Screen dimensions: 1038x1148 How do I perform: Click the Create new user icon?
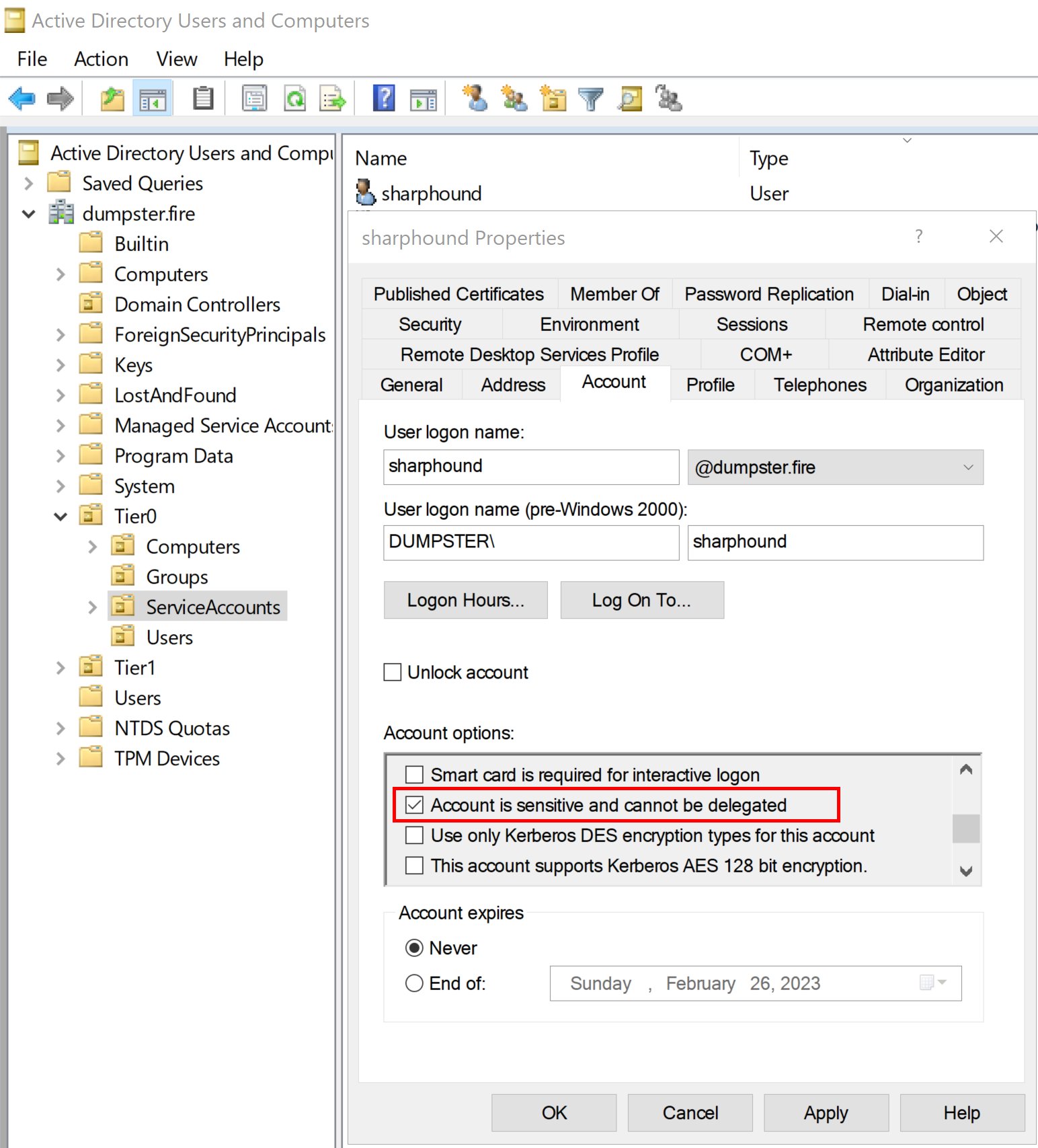(x=475, y=99)
